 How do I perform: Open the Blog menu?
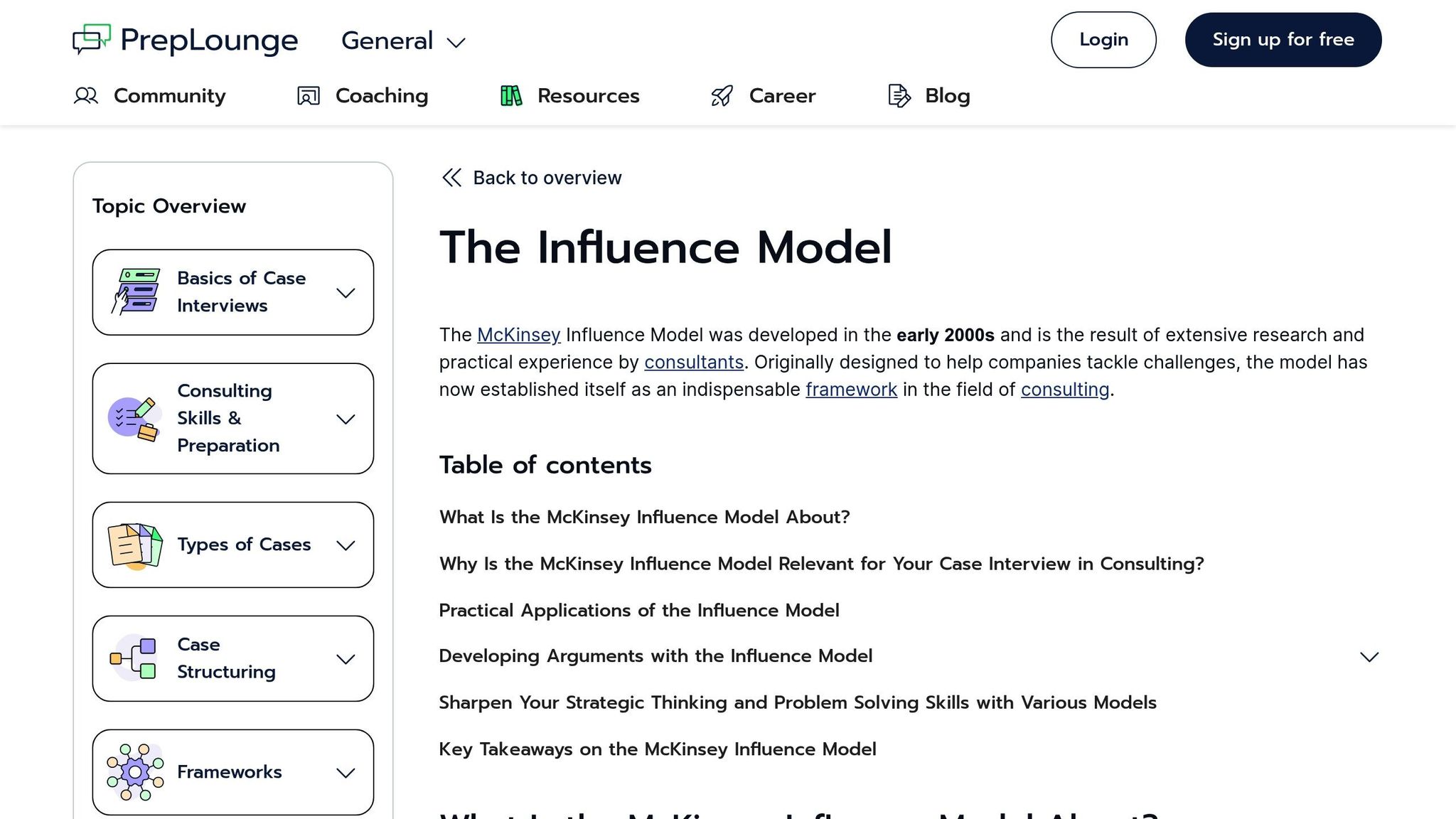click(929, 96)
